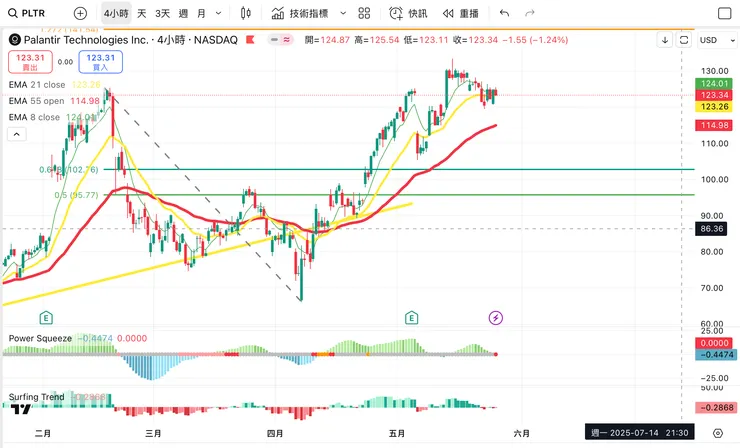Open the February earnings E marker
This screenshot has width=740, height=448.
pos(46,318)
